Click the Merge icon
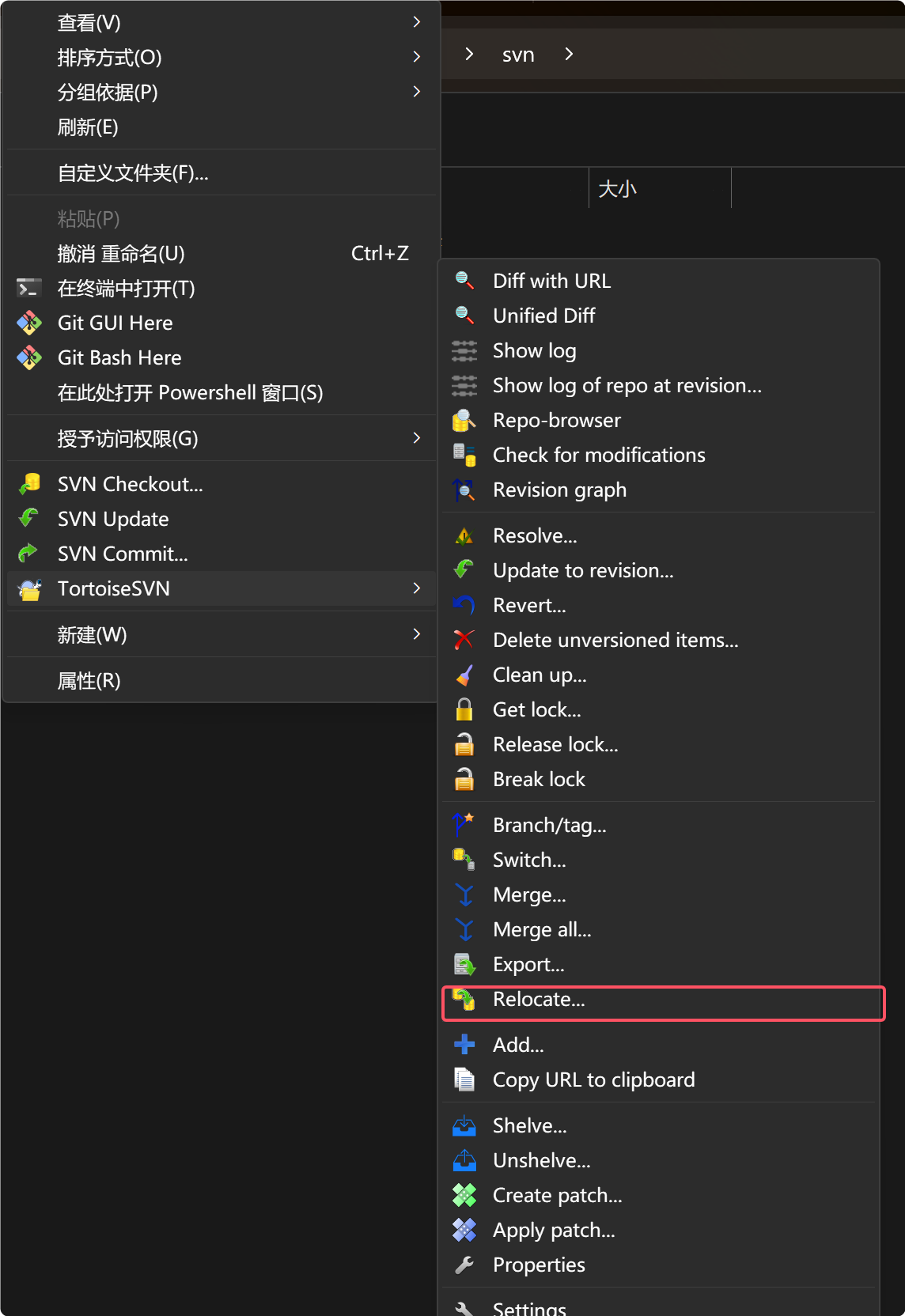The height and width of the screenshot is (1316, 905). 464,894
